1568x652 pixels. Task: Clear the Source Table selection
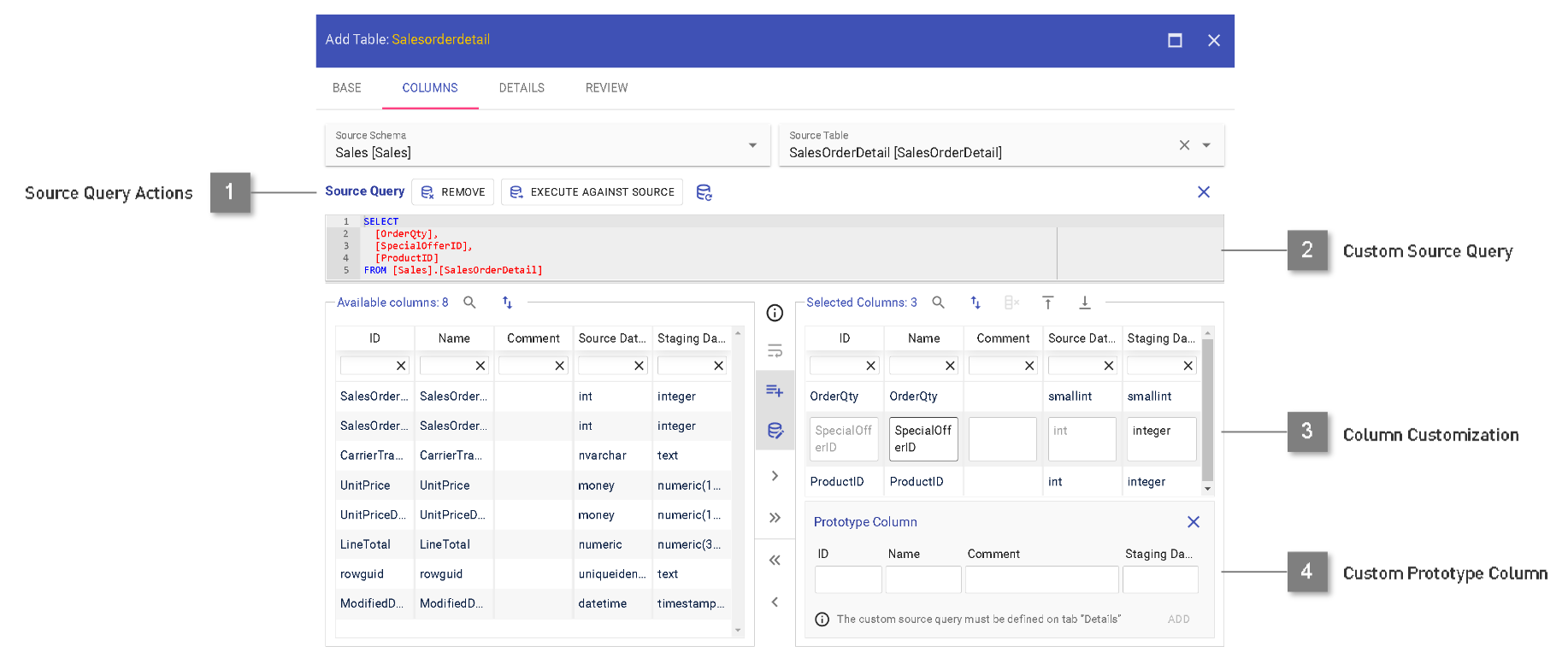pos(1184,145)
